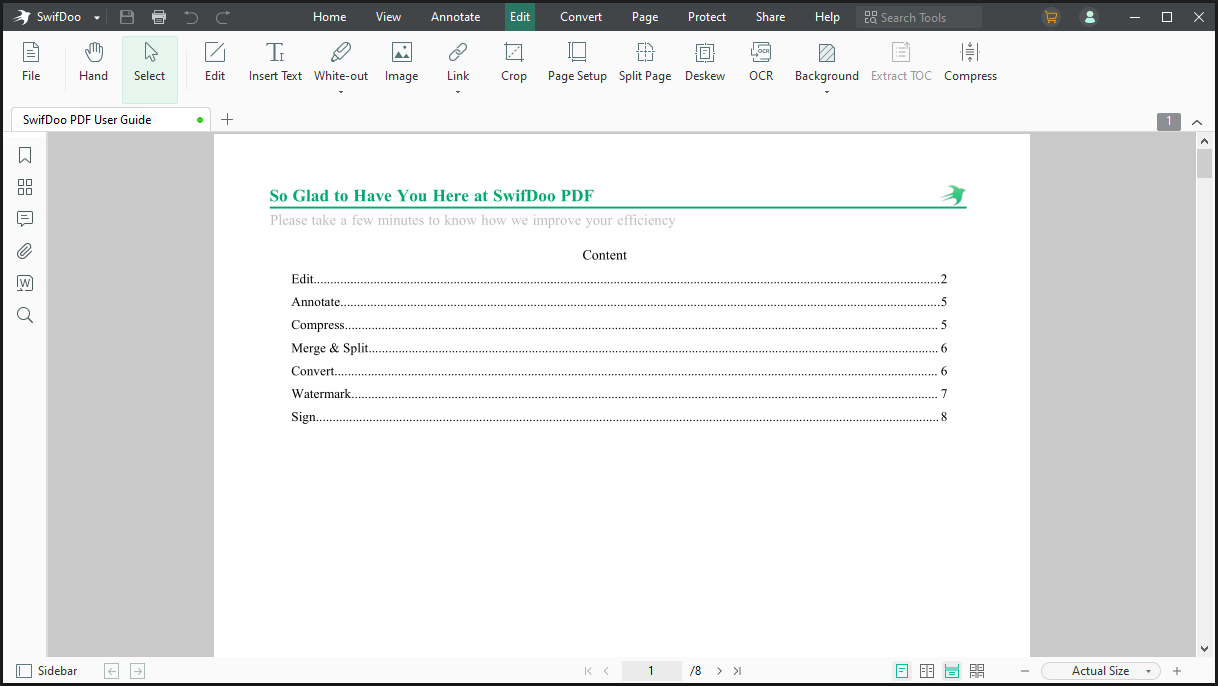Select the Hand tool
1218x686 pixels.
(x=93, y=62)
